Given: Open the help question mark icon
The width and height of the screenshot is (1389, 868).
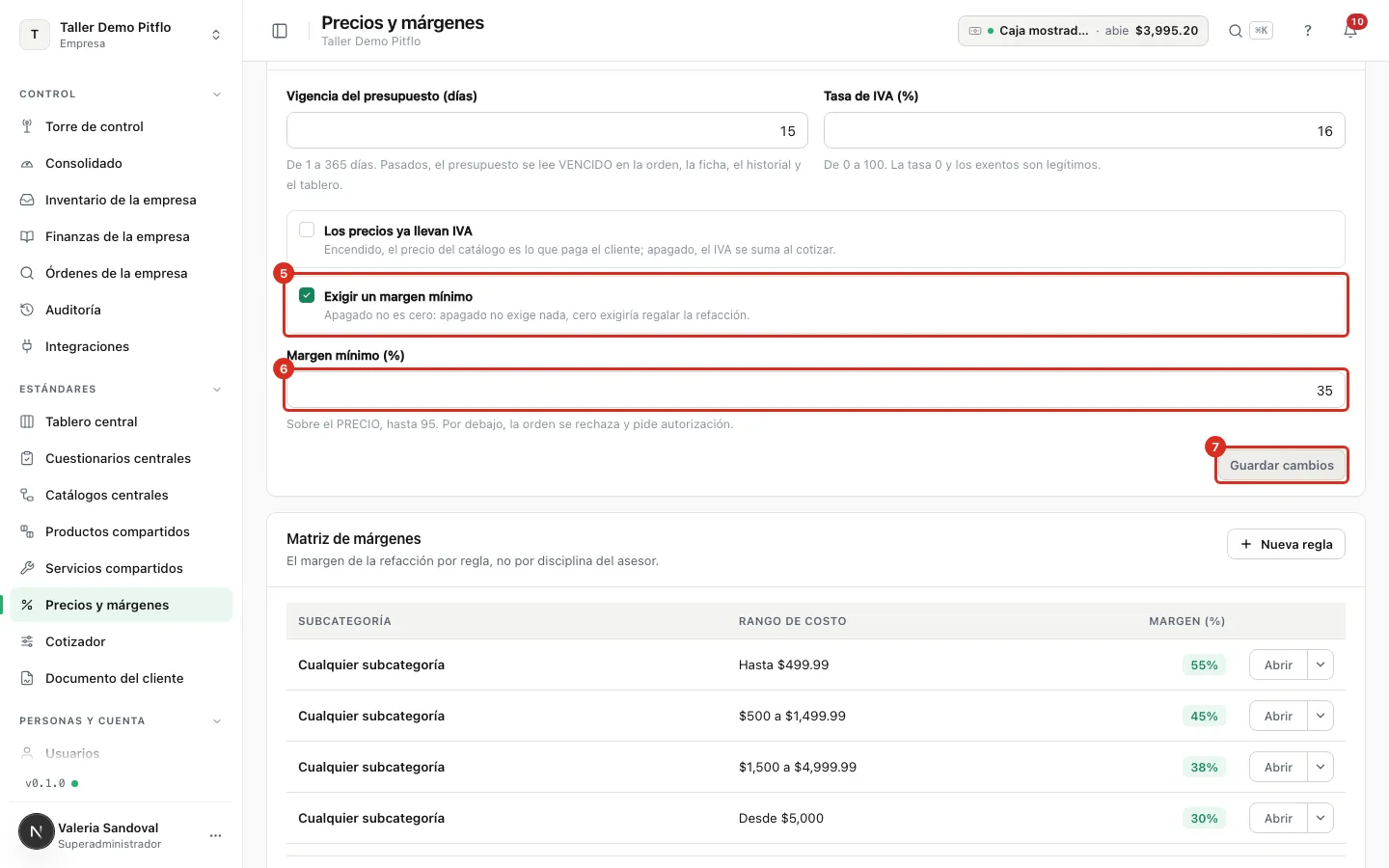Looking at the screenshot, I should pyautogui.click(x=1308, y=31).
